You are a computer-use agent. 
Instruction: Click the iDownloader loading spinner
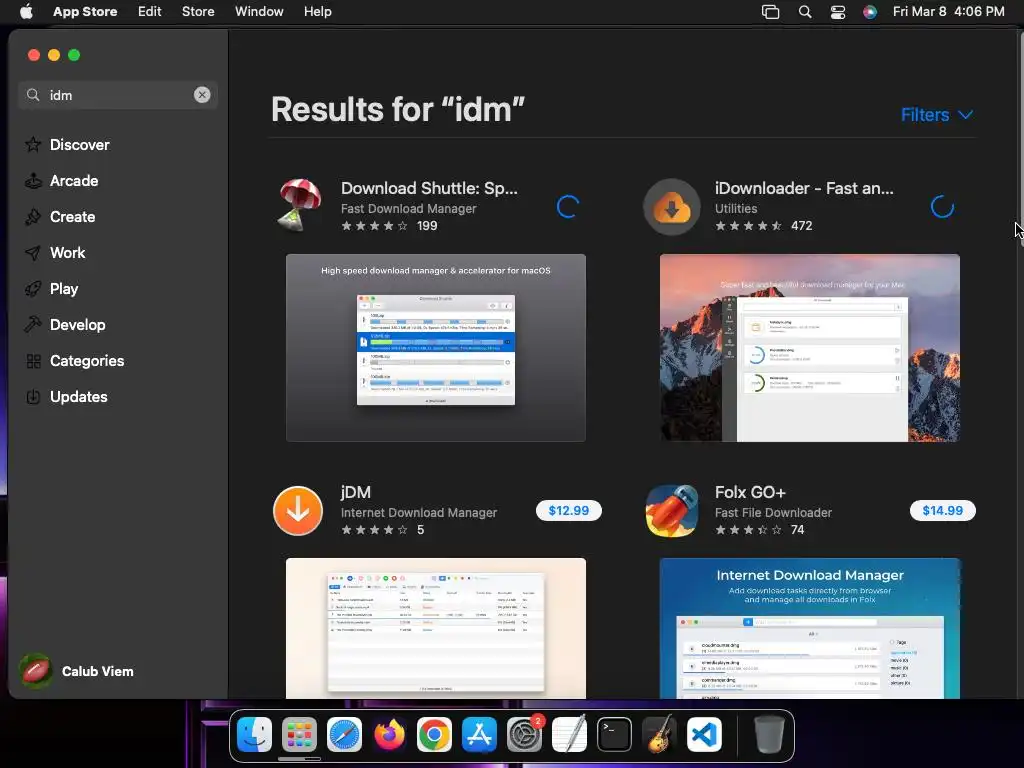(x=942, y=207)
